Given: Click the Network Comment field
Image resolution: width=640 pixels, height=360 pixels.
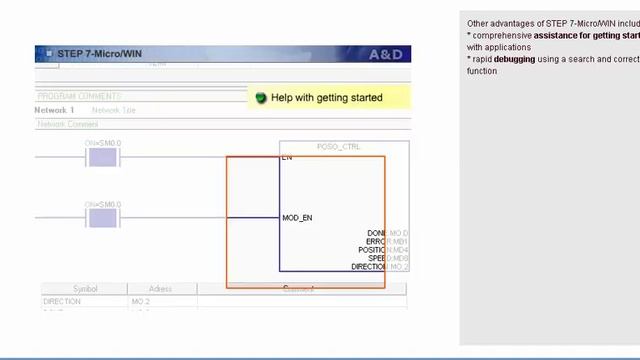Looking at the screenshot, I should tap(223, 124).
